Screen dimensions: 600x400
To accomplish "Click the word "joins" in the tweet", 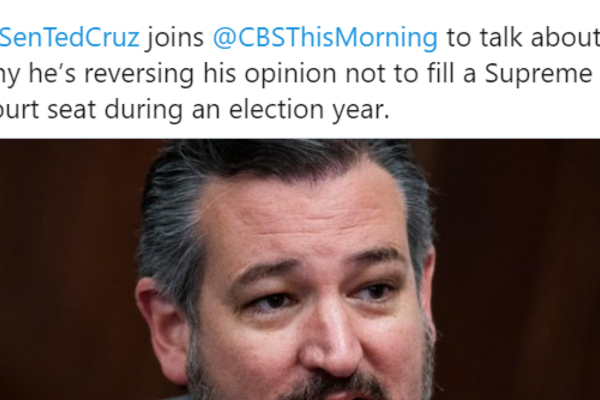I will tap(176, 40).
